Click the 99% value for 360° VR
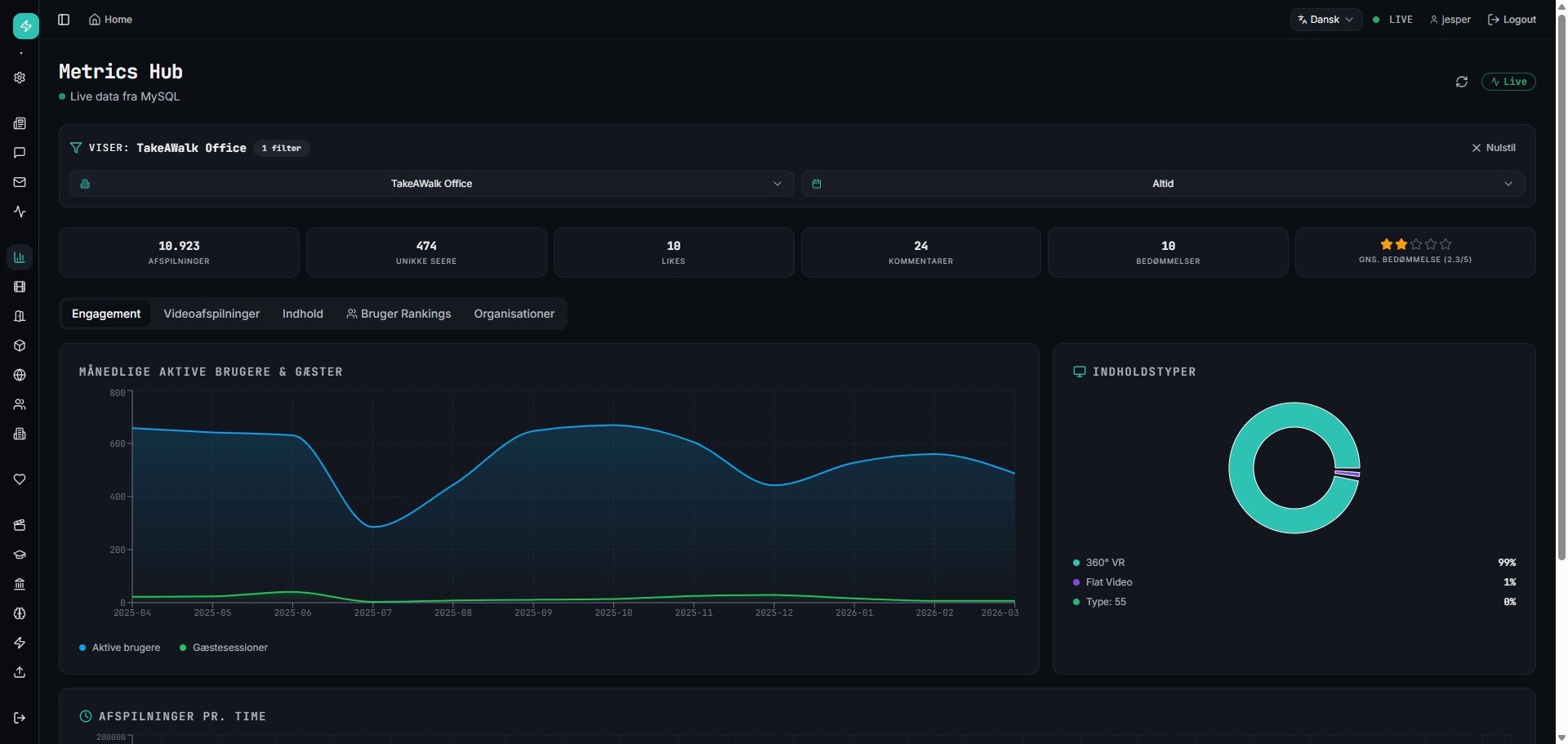This screenshot has width=1568, height=744. click(1507, 563)
